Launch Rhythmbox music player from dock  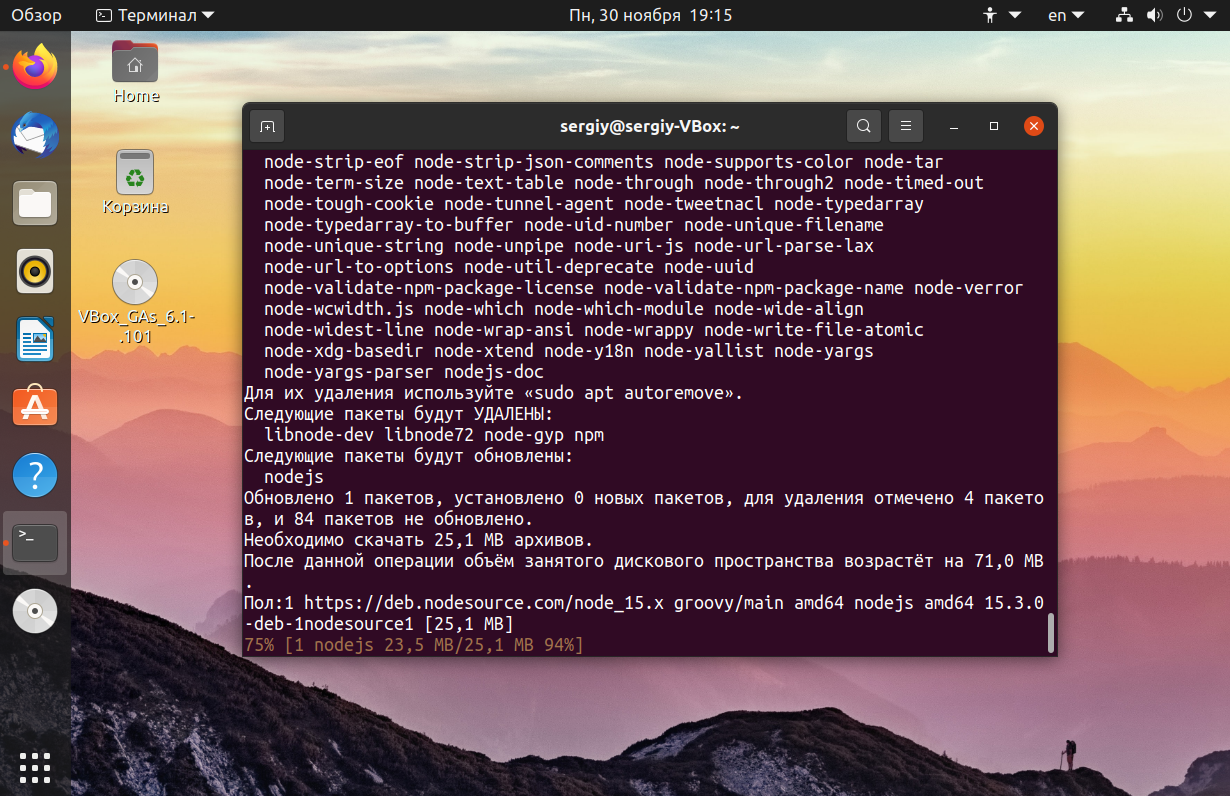(35, 271)
